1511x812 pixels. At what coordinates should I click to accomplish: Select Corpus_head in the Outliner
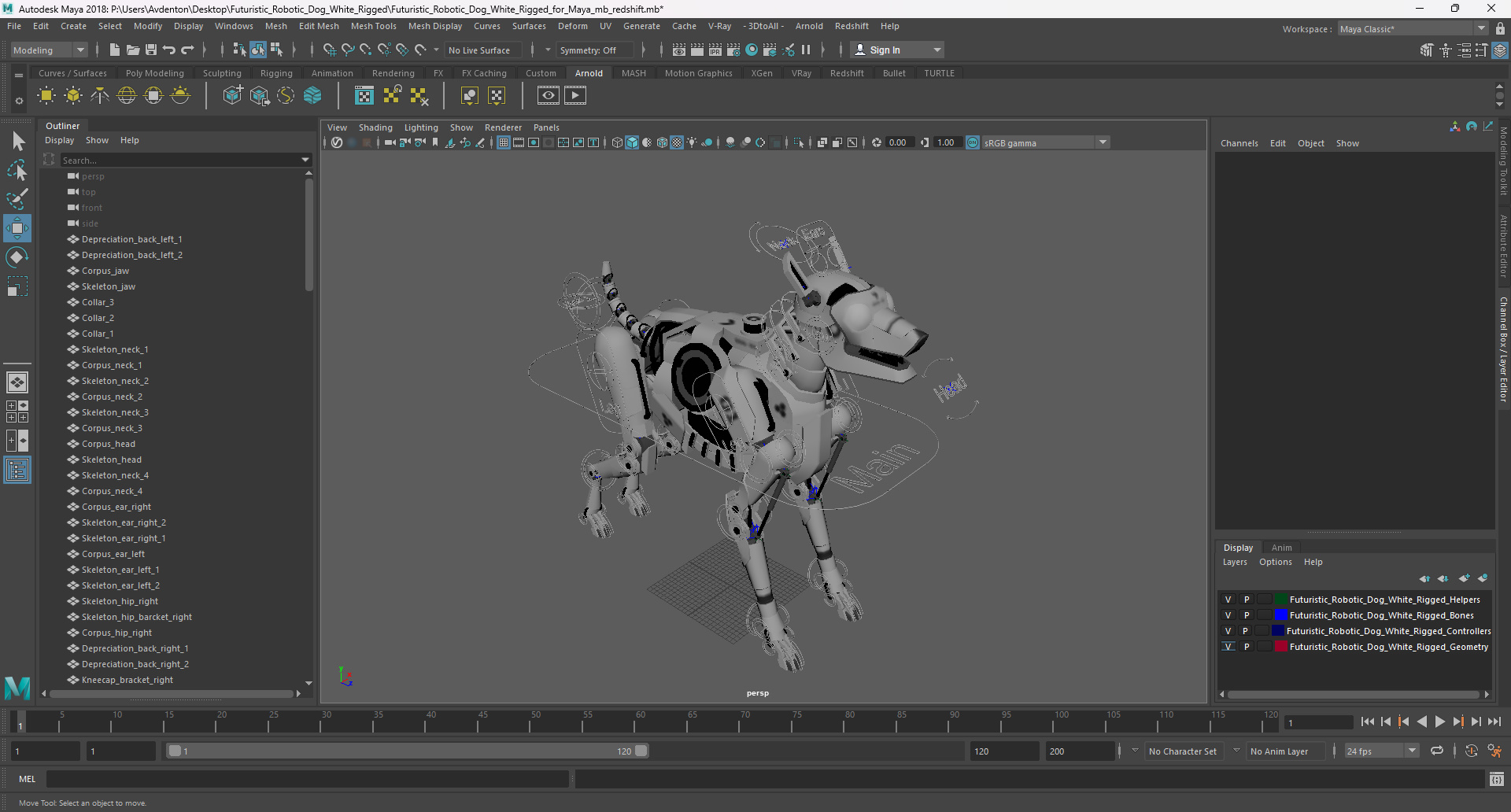108,444
